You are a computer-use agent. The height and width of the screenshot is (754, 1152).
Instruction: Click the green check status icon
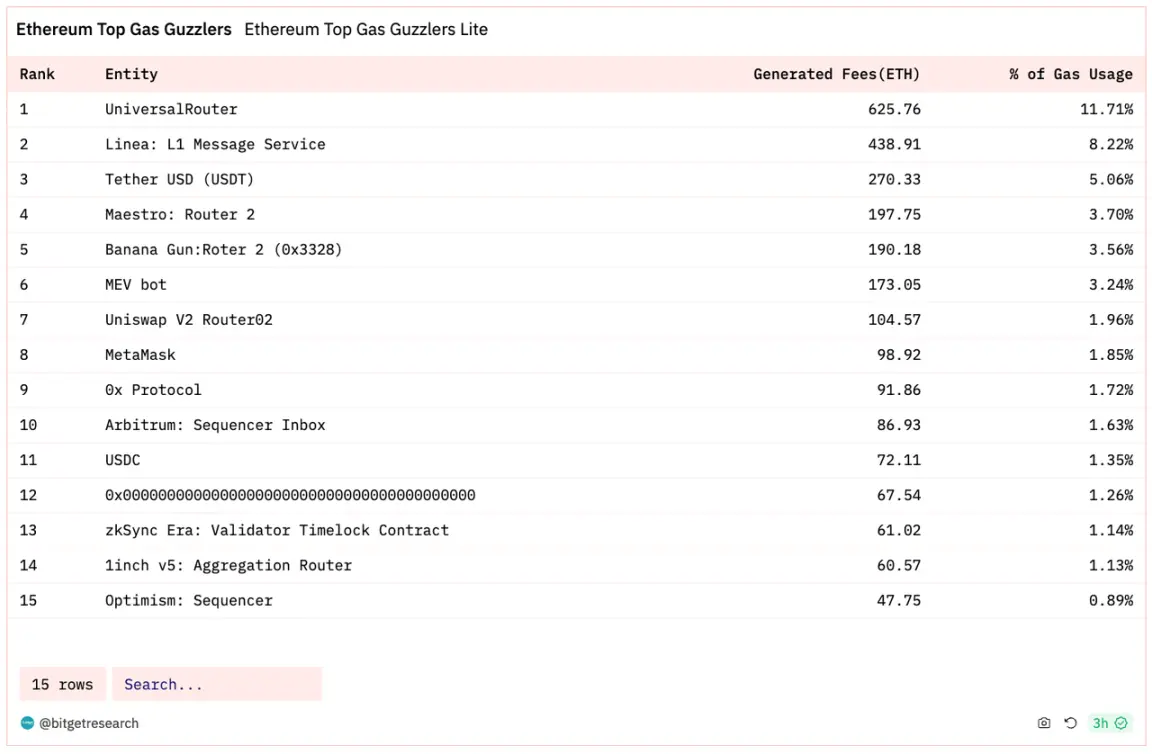point(1121,723)
